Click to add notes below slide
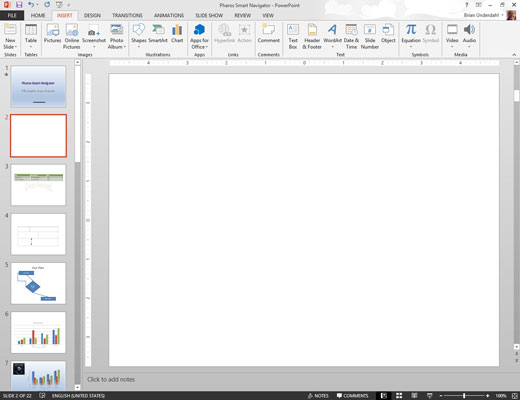 point(111,379)
